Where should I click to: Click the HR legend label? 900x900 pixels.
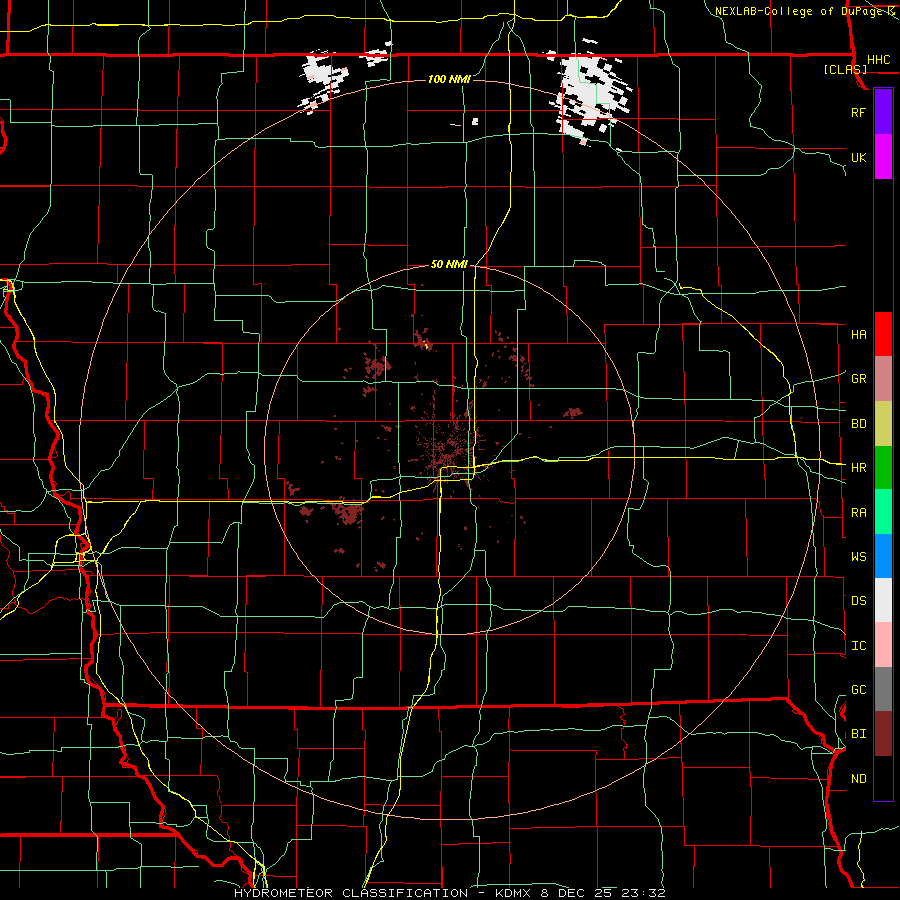(858, 468)
